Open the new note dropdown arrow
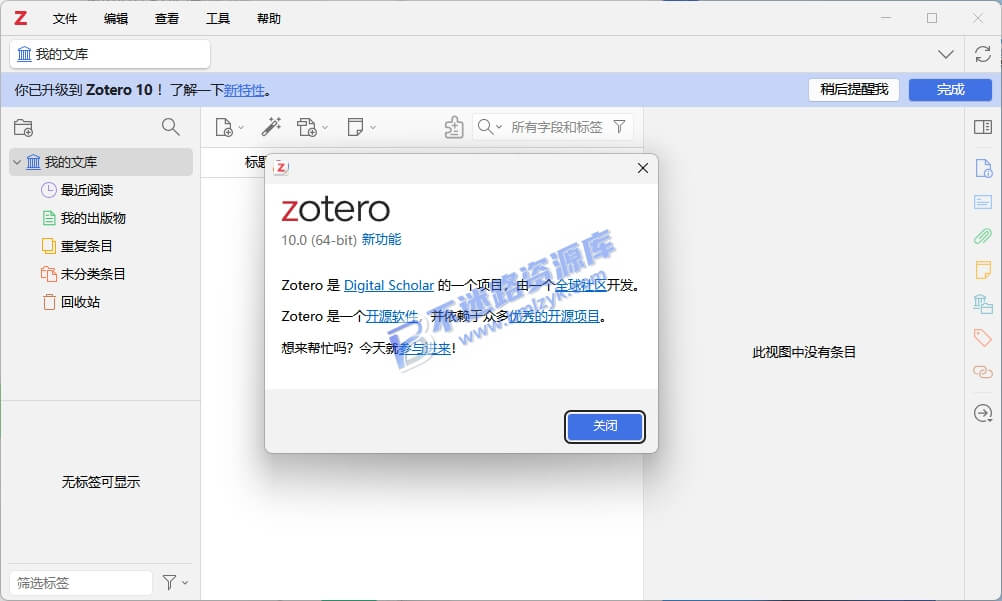The height and width of the screenshot is (601, 1002). 373,128
